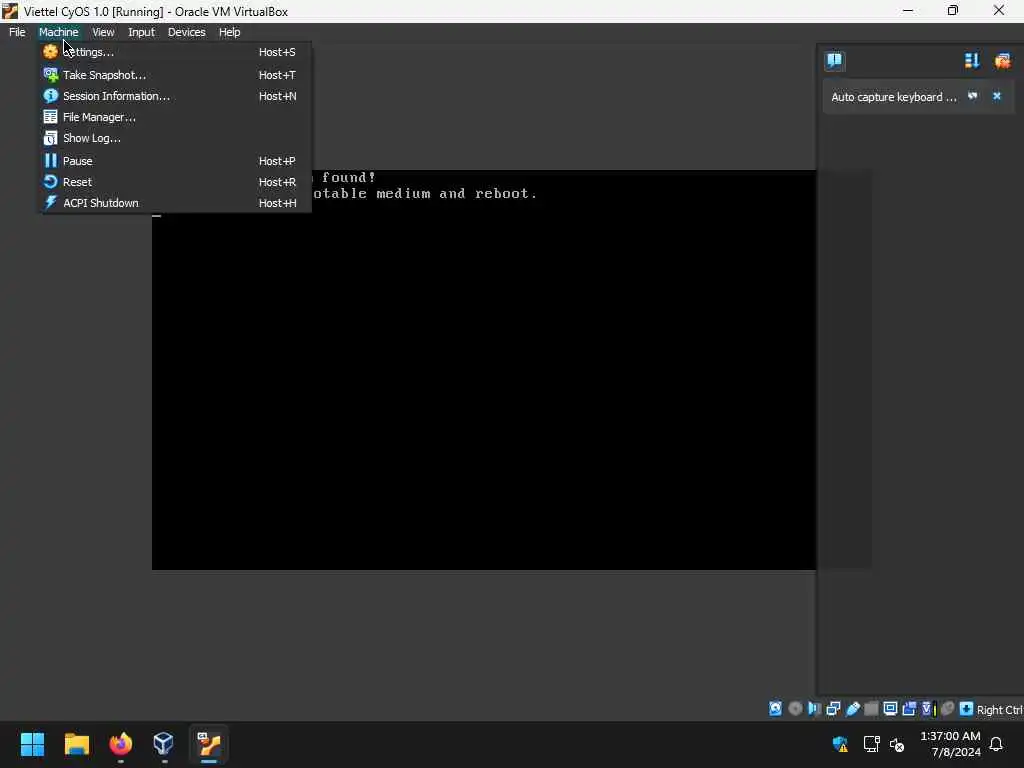Select Show Log in the Machine menu
Screen dimensions: 1024x768
point(174,138)
